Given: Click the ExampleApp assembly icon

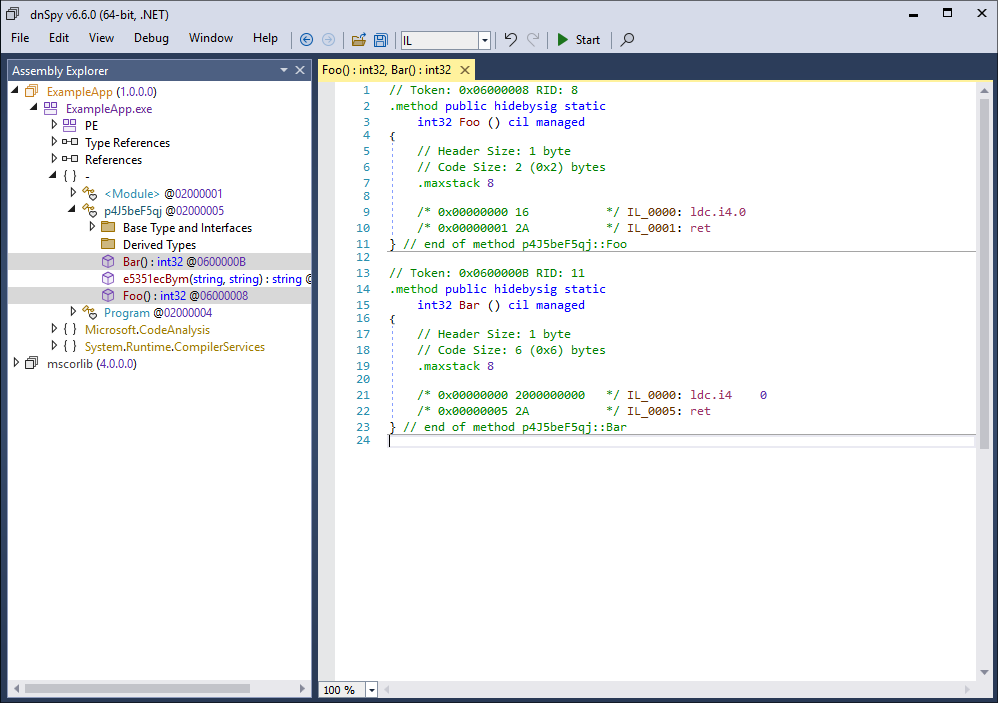Looking at the screenshot, I should pyautogui.click(x=32, y=92).
